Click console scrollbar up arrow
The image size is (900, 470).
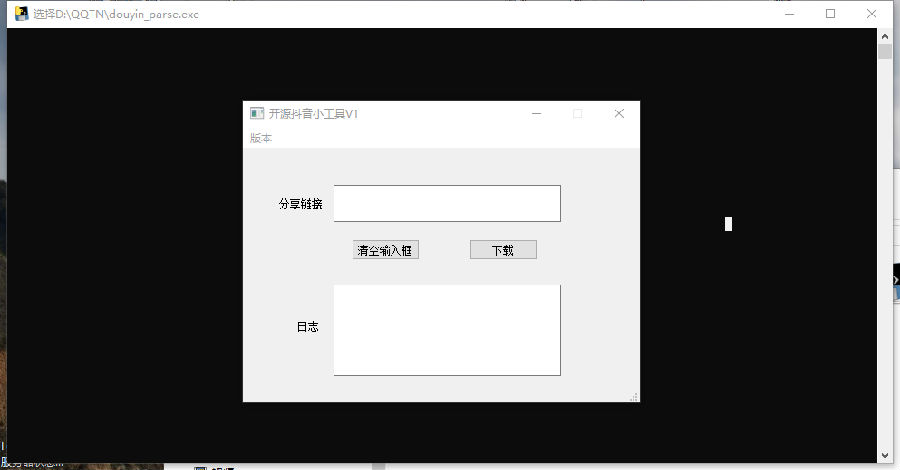885,36
